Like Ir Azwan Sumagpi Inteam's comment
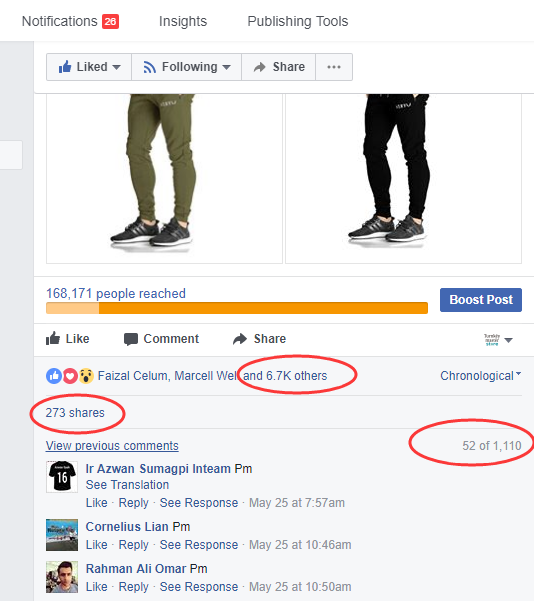 pyautogui.click(x=97, y=503)
